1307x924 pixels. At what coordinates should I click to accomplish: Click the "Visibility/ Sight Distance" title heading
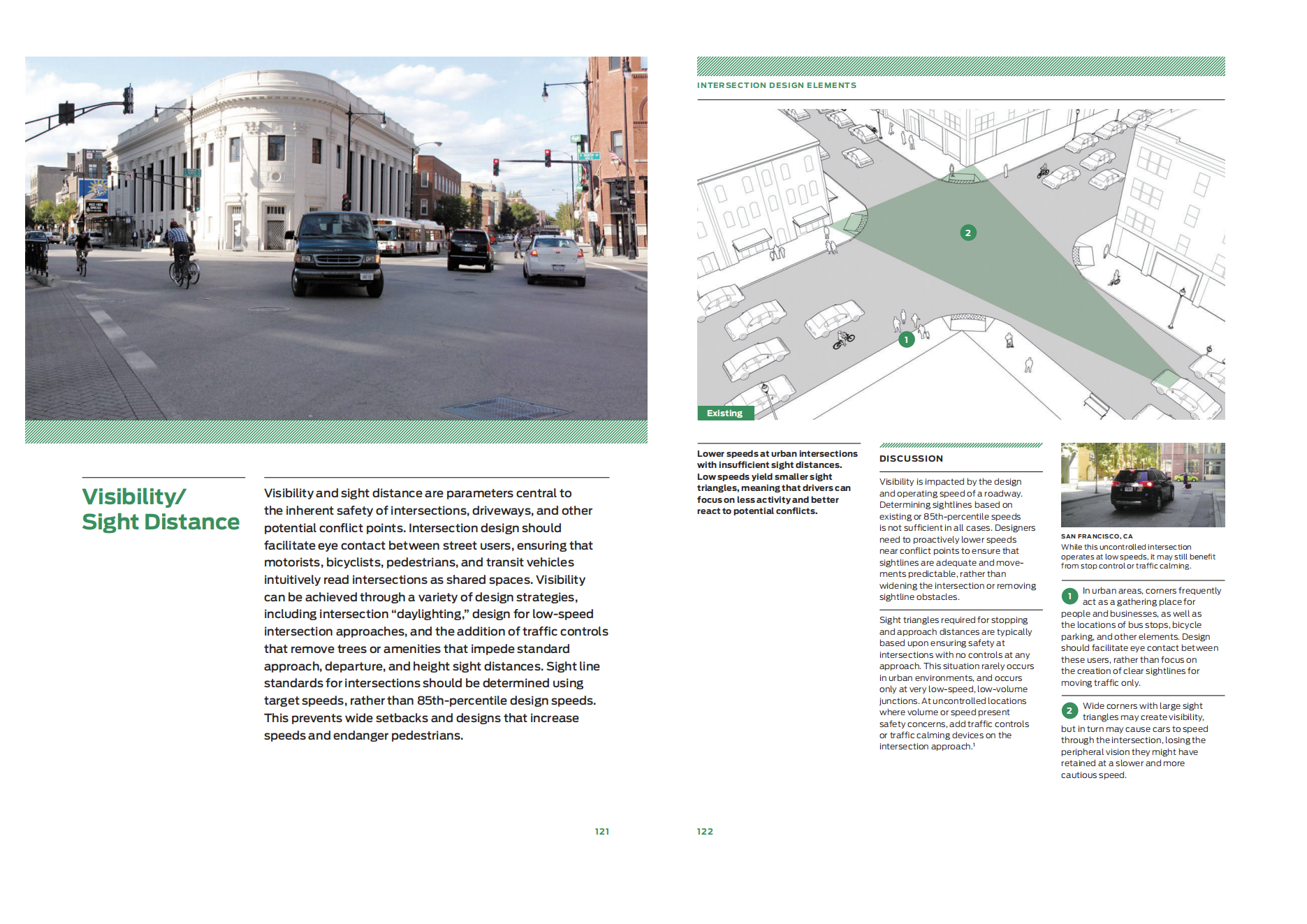[x=160, y=509]
